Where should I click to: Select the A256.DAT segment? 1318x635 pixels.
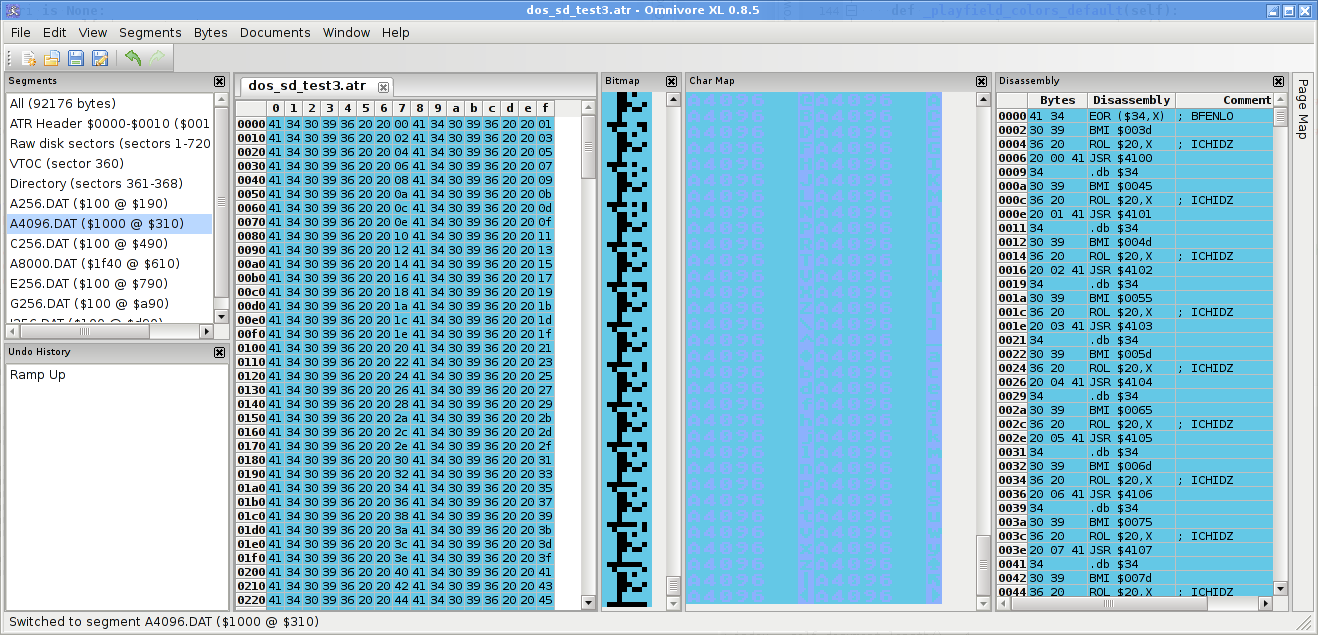point(110,203)
